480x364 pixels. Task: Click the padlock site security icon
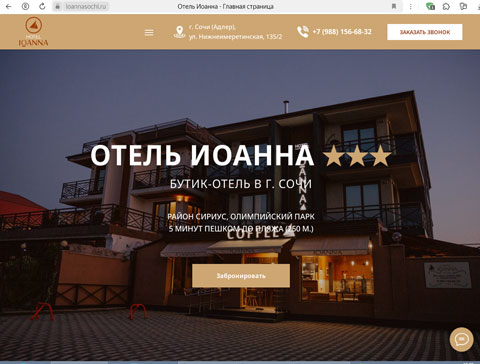(58, 6)
